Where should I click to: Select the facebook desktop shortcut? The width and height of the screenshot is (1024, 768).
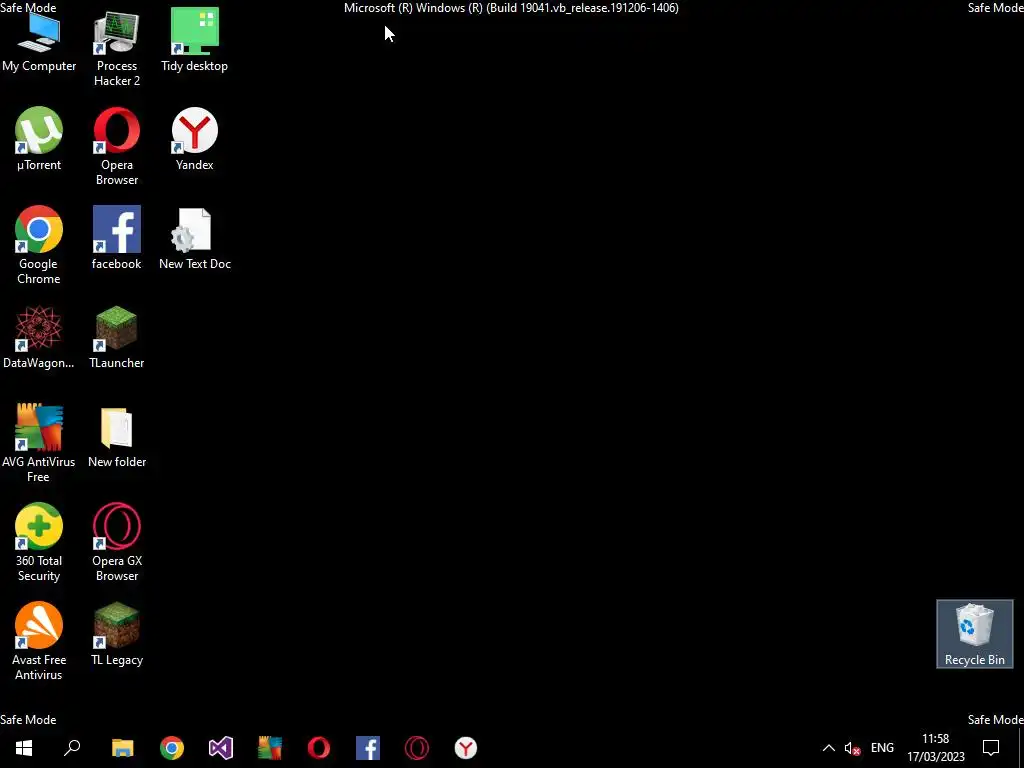(x=116, y=238)
